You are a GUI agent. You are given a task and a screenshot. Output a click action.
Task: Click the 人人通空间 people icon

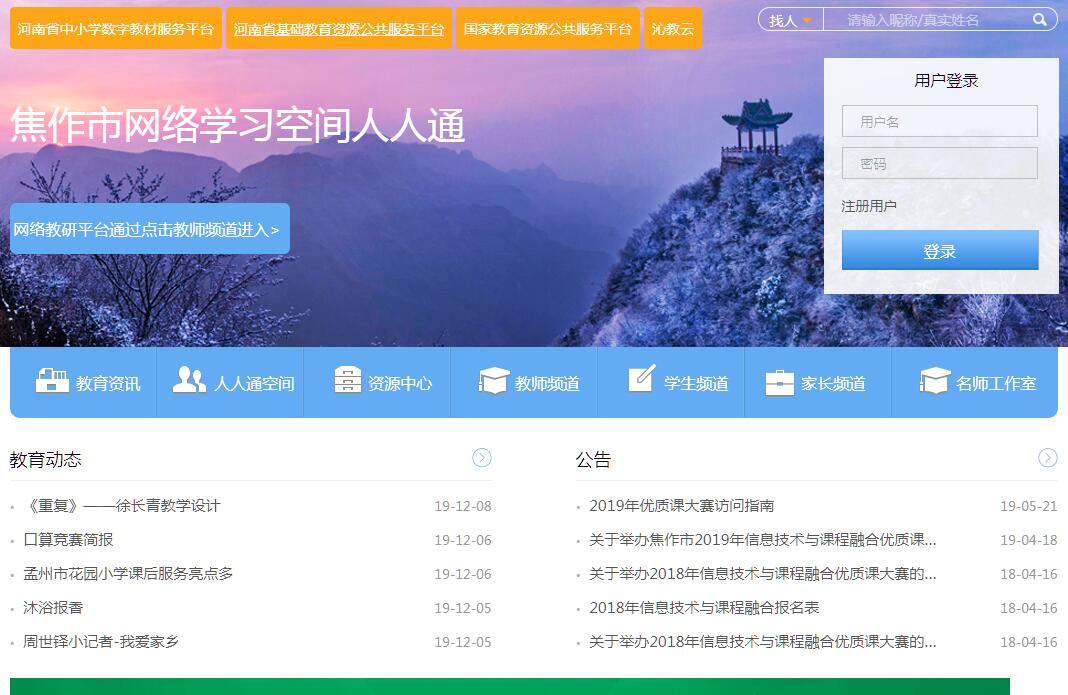pyautogui.click(x=189, y=381)
